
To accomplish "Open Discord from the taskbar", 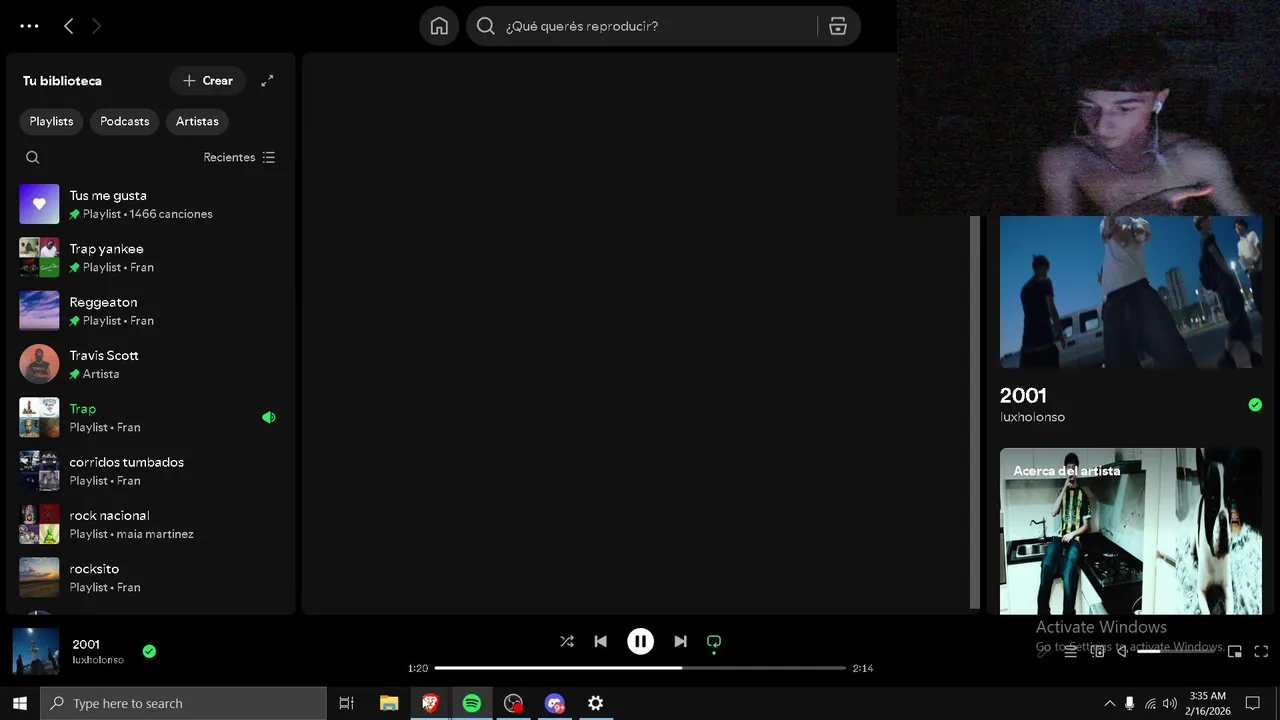I will pos(554,703).
